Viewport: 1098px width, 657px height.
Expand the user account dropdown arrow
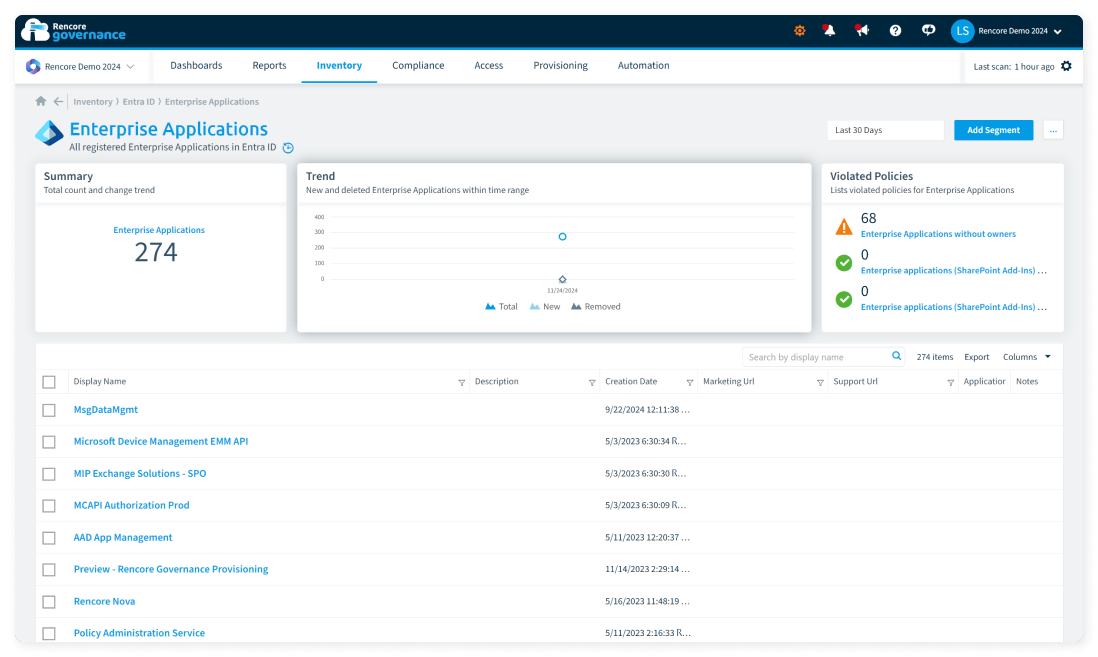(x=1057, y=32)
